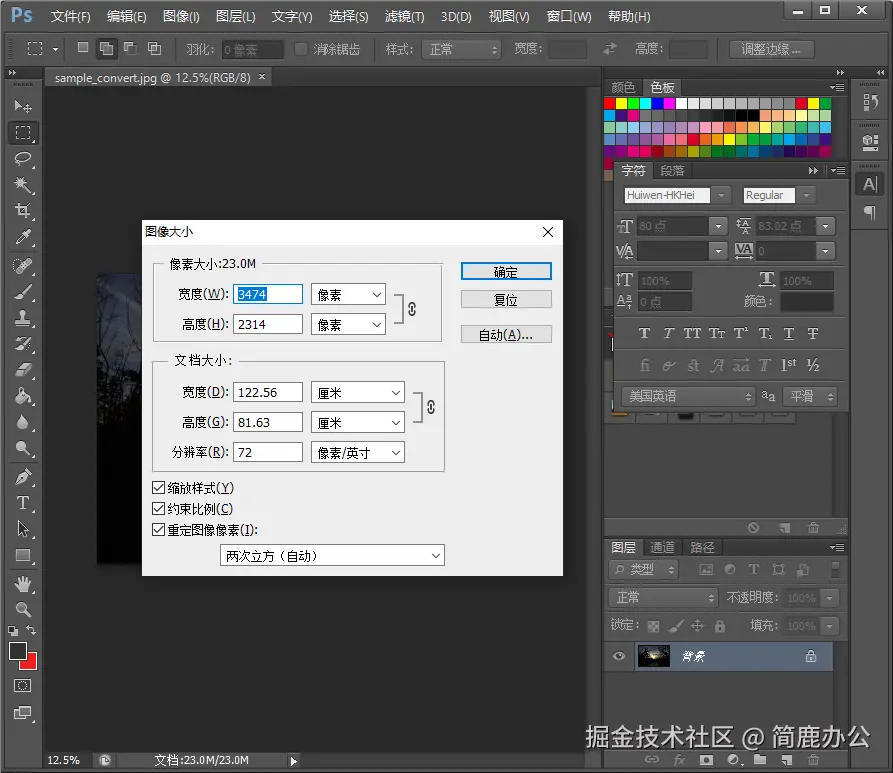Hide the 背景 layer with eye icon

click(x=619, y=656)
